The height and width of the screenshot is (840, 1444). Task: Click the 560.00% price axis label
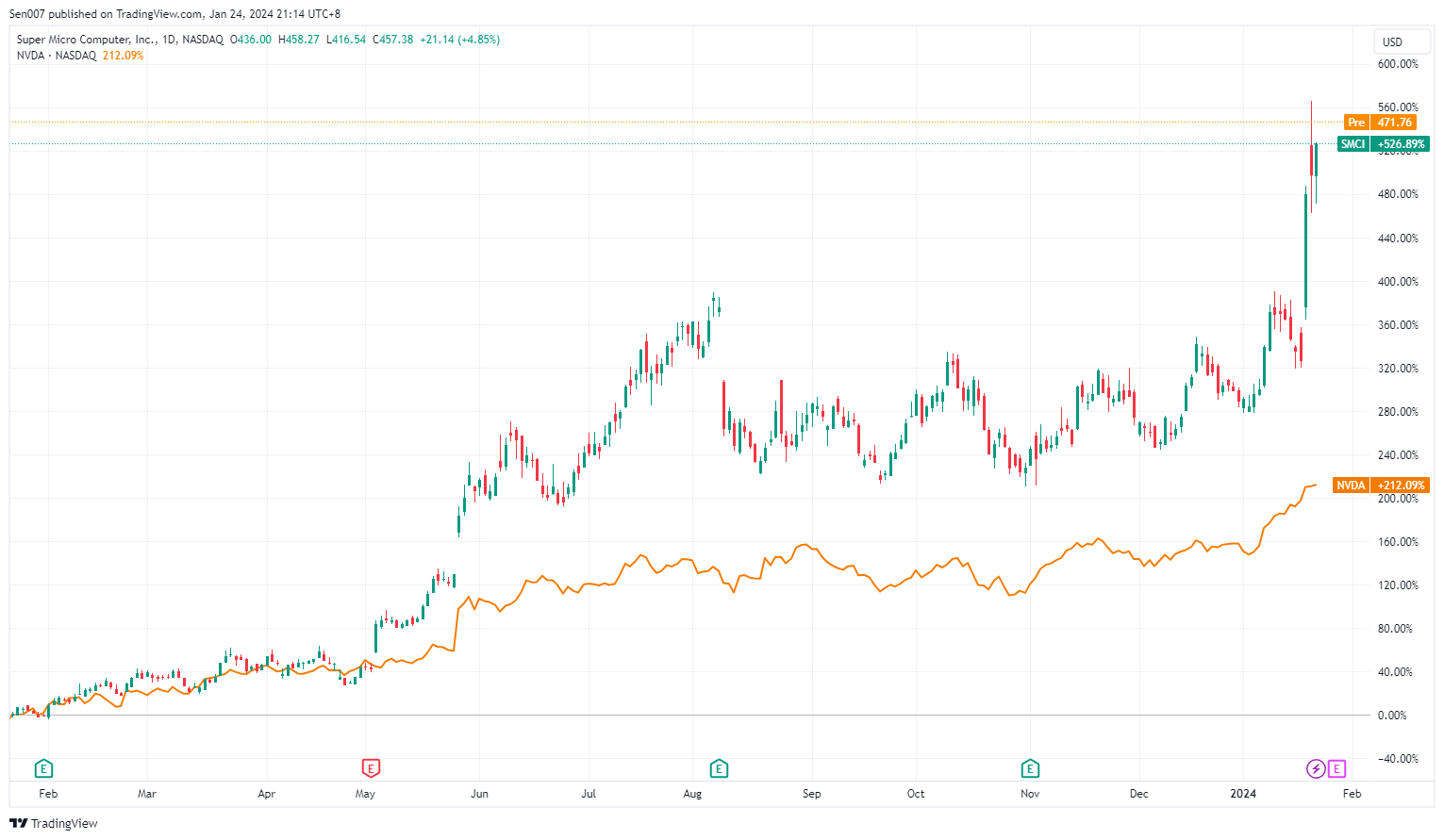(1398, 107)
